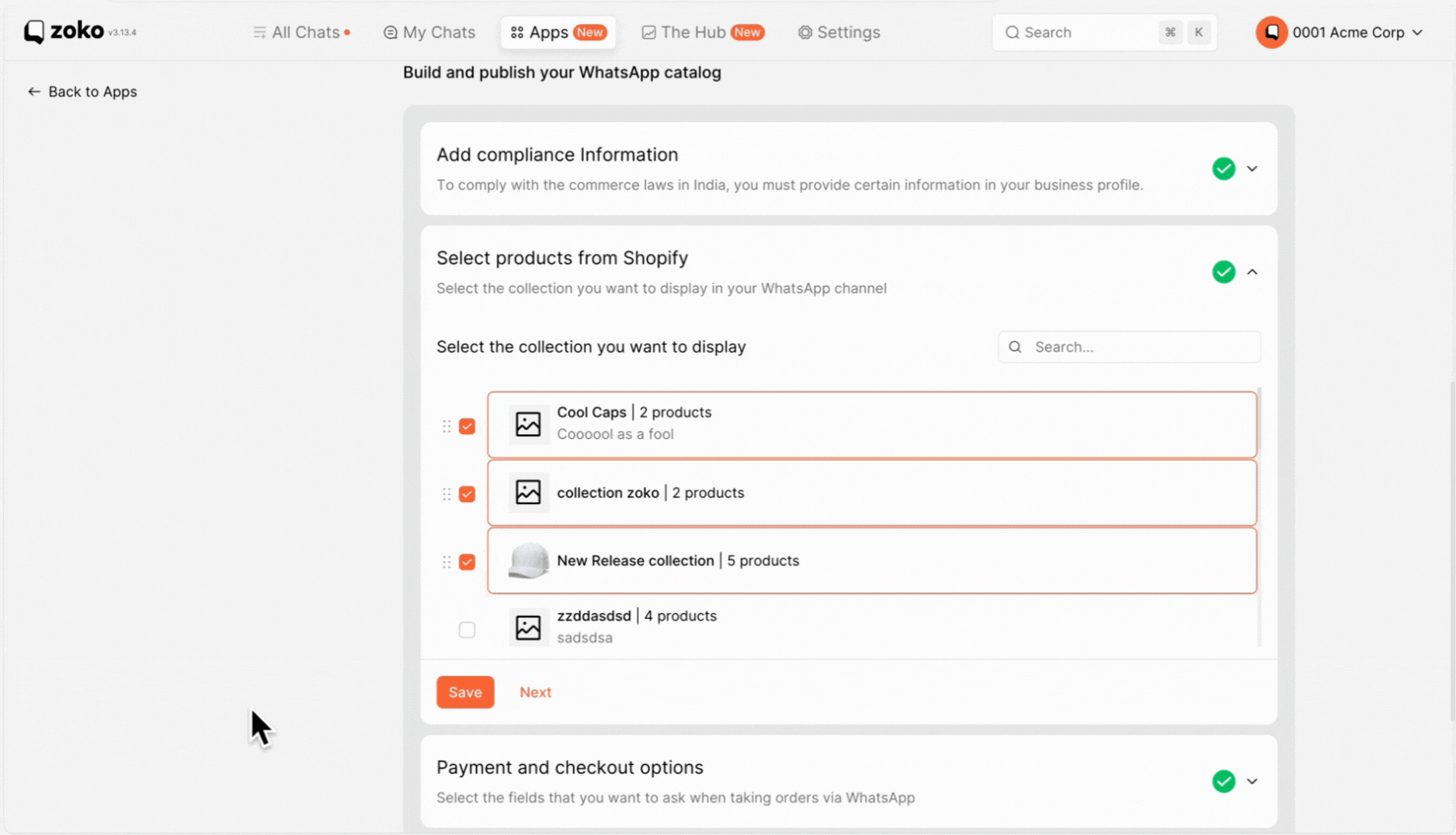Viewport: 1456px width, 835px height.
Task: Open the Apps tab
Action: [558, 32]
